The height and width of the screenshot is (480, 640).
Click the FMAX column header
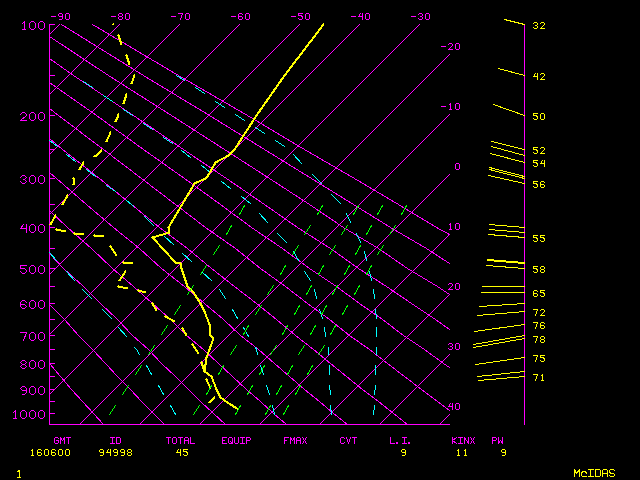click(295, 440)
